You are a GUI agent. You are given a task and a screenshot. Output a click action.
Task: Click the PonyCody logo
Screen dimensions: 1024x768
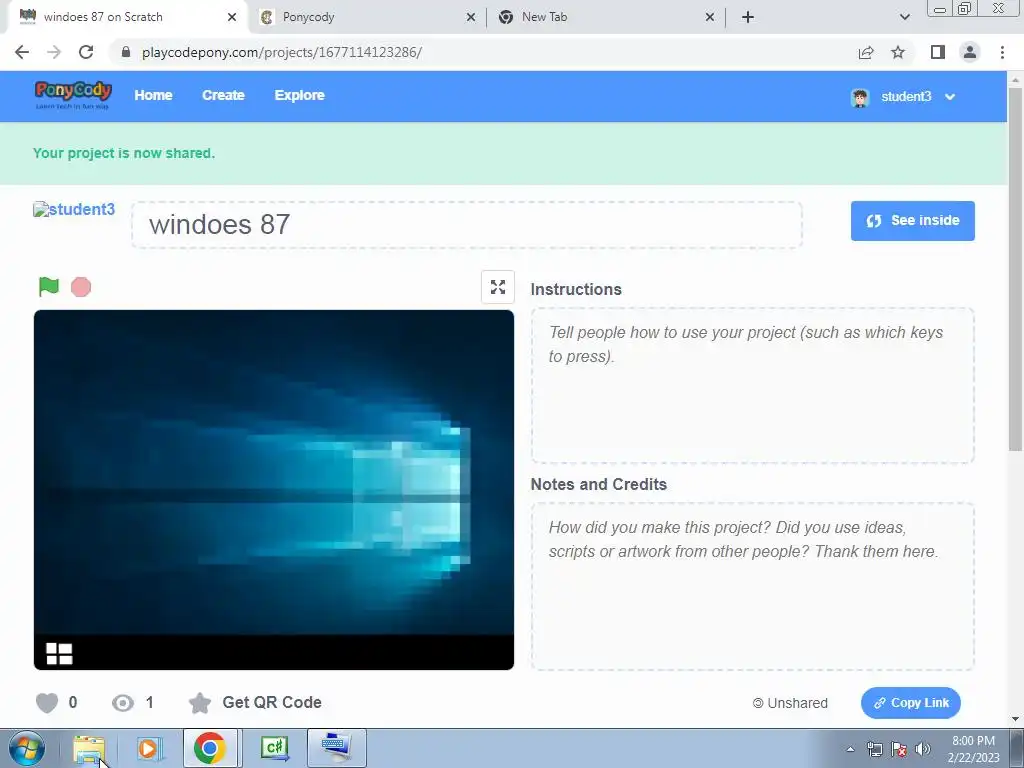[x=73, y=95]
